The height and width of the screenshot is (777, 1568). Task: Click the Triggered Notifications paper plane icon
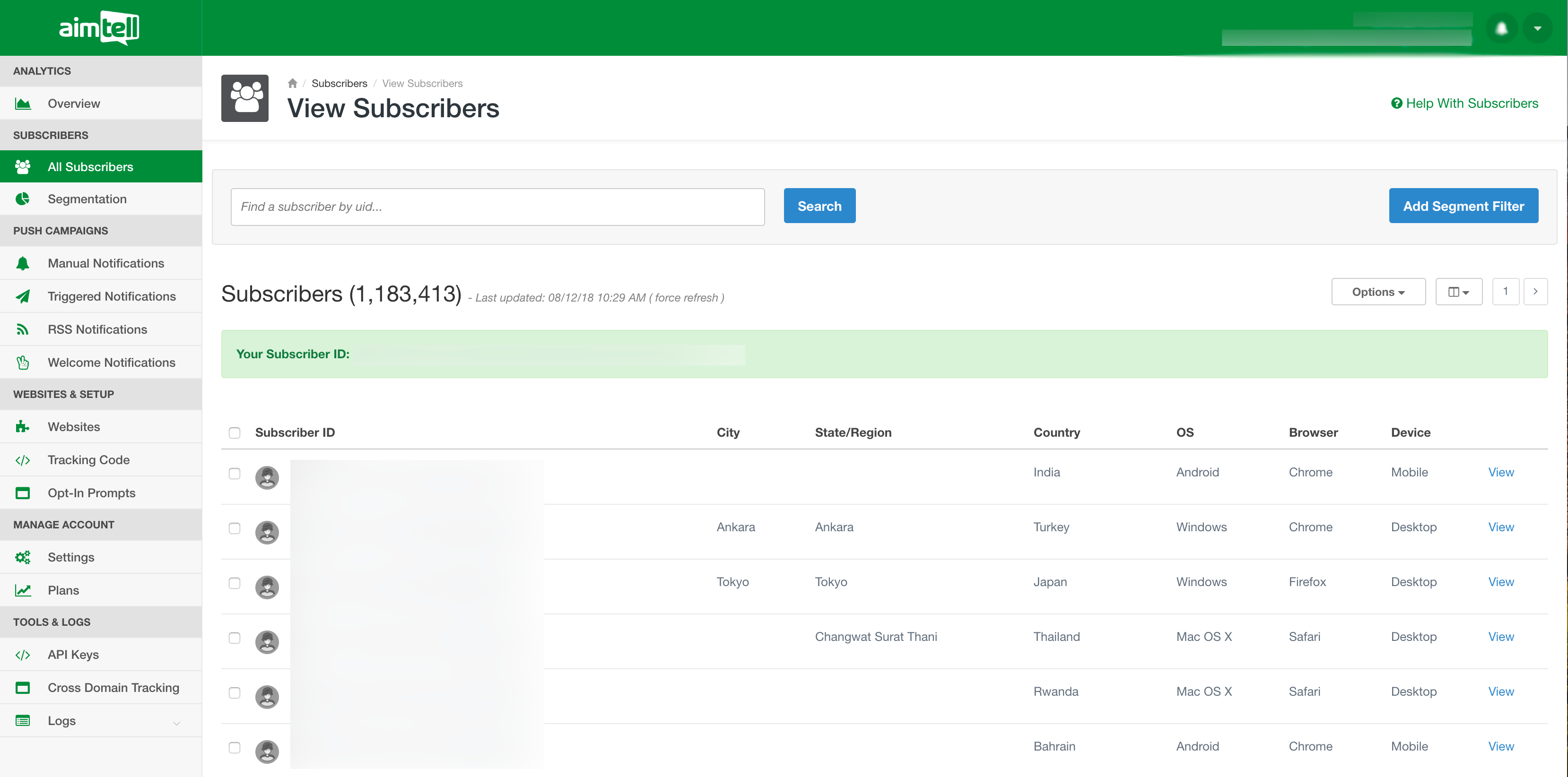[x=23, y=296]
